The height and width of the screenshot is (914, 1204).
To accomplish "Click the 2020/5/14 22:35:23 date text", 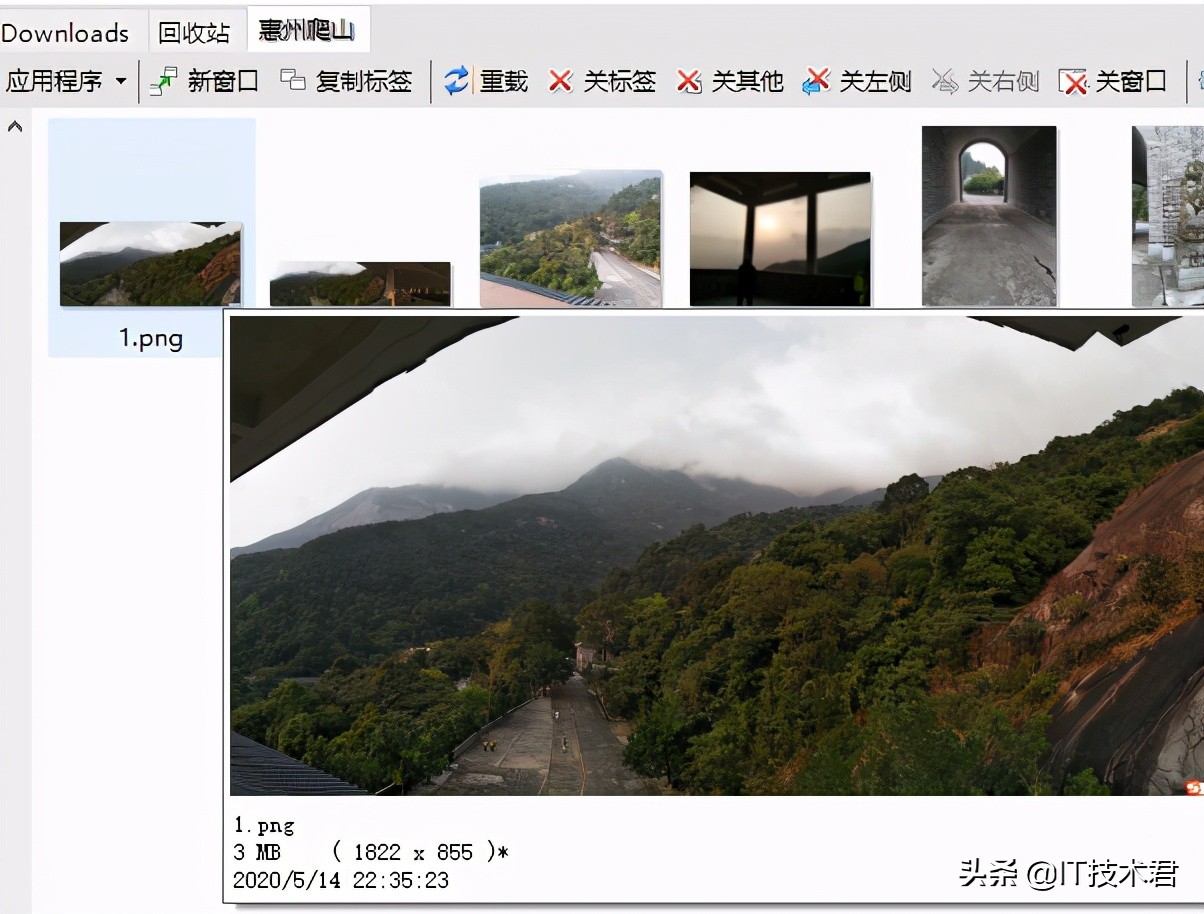I will (341, 880).
